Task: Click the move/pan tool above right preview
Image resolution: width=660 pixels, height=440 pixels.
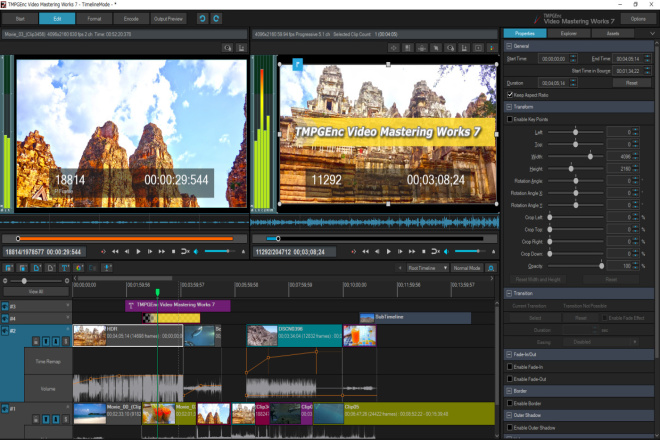Action: coord(394,48)
